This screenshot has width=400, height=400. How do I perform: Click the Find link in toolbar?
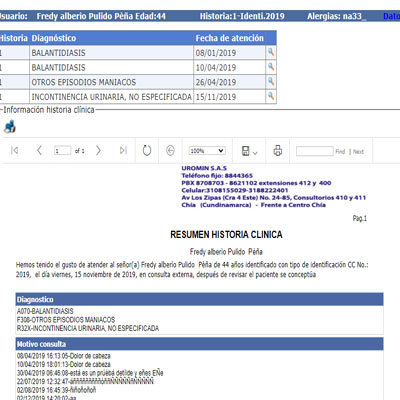340,151
